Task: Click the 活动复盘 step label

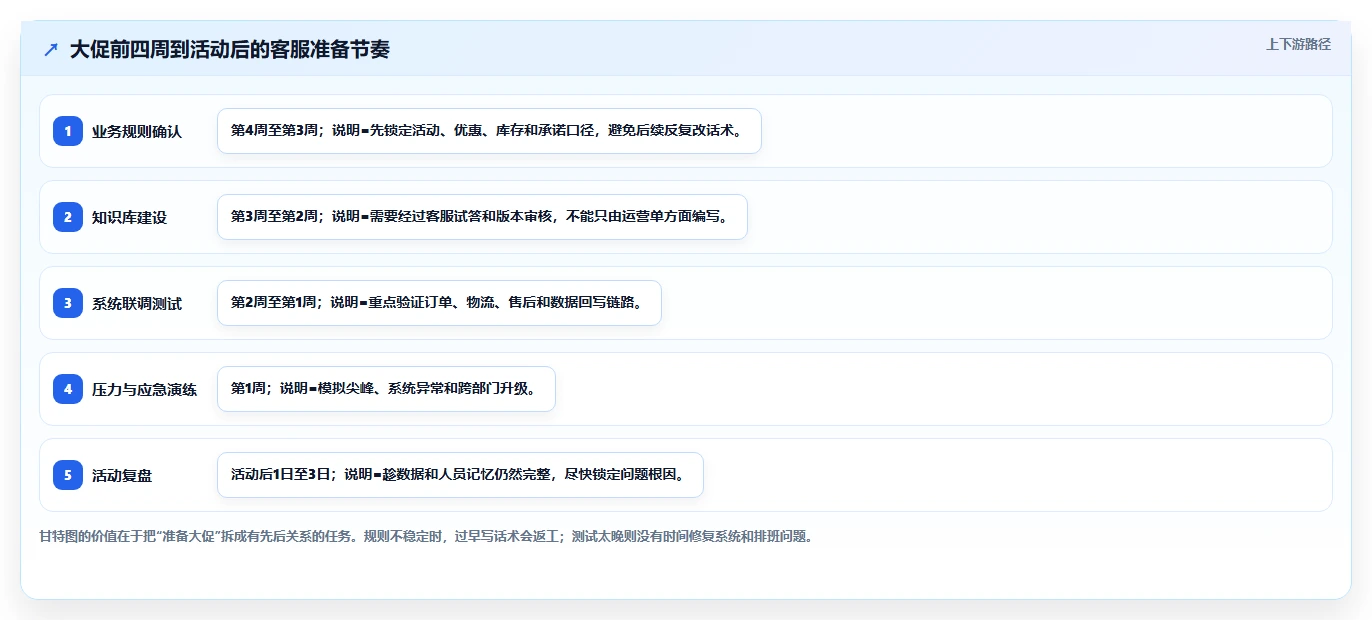Action: pyautogui.click(x=122, y=476)
